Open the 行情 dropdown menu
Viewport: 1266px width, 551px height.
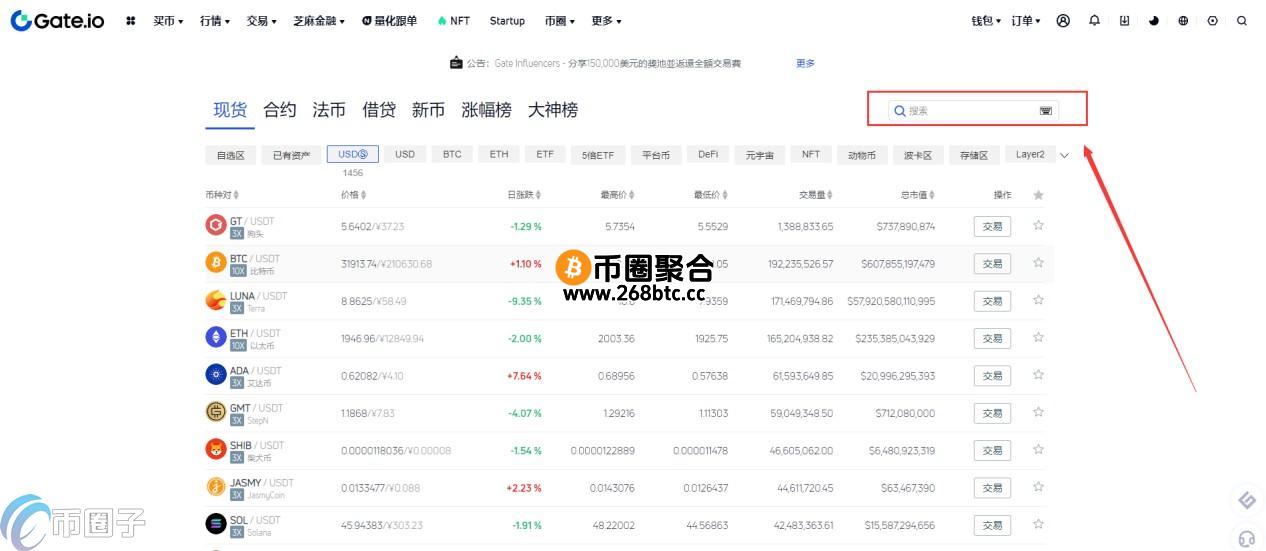[x=215, y=20]
